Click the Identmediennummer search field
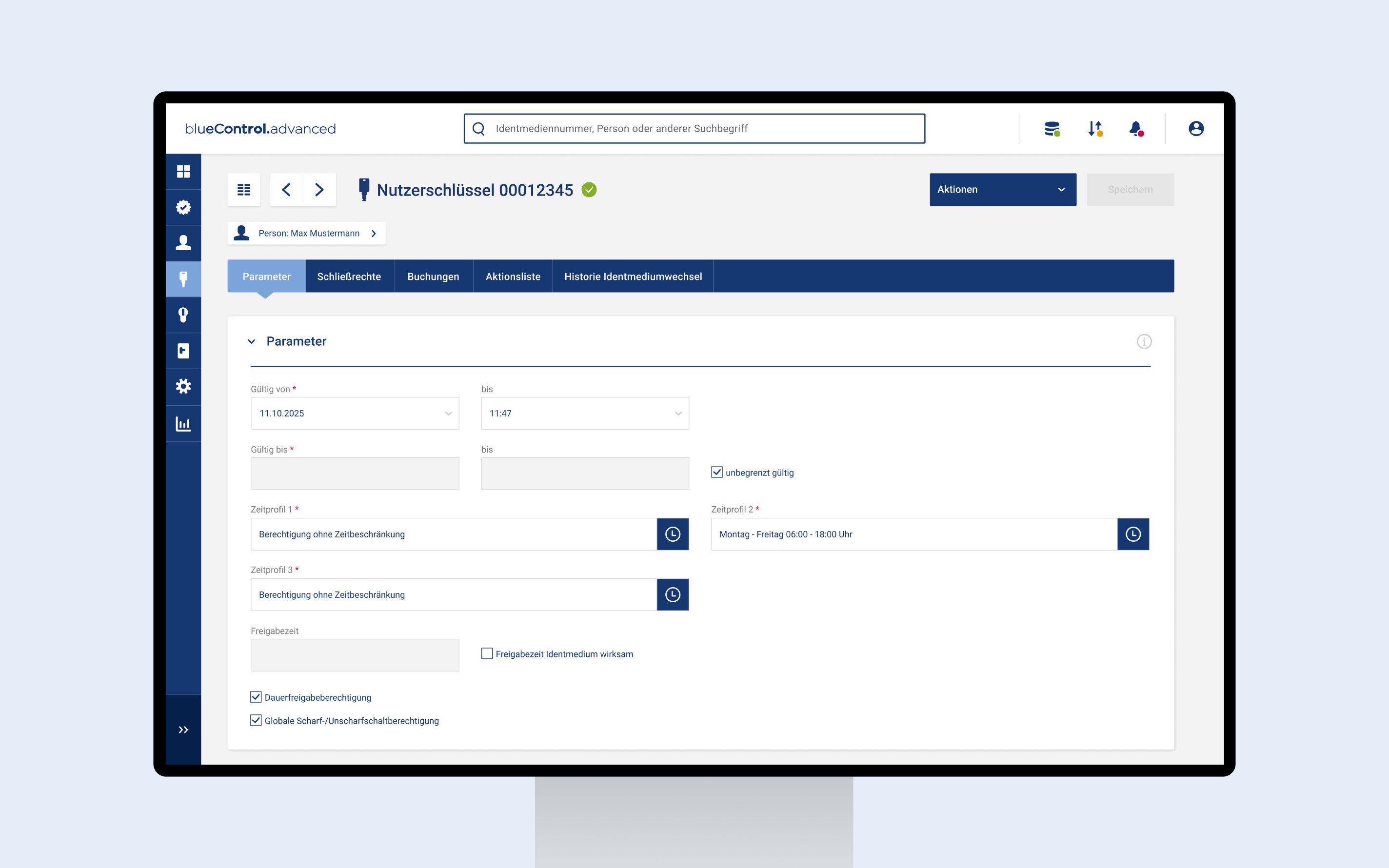Viewport: 1389px width, 868px height. pos(694,129)
